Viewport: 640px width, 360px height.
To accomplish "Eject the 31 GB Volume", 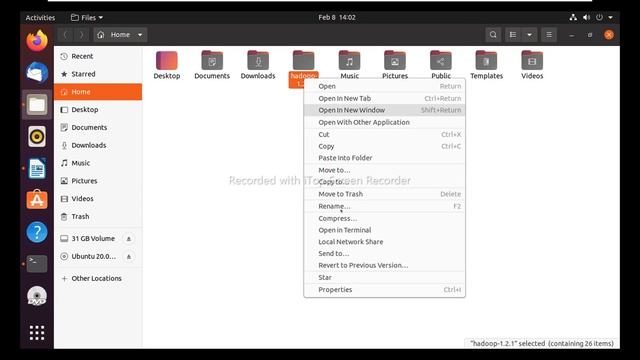I will click(x=129, y=239).
